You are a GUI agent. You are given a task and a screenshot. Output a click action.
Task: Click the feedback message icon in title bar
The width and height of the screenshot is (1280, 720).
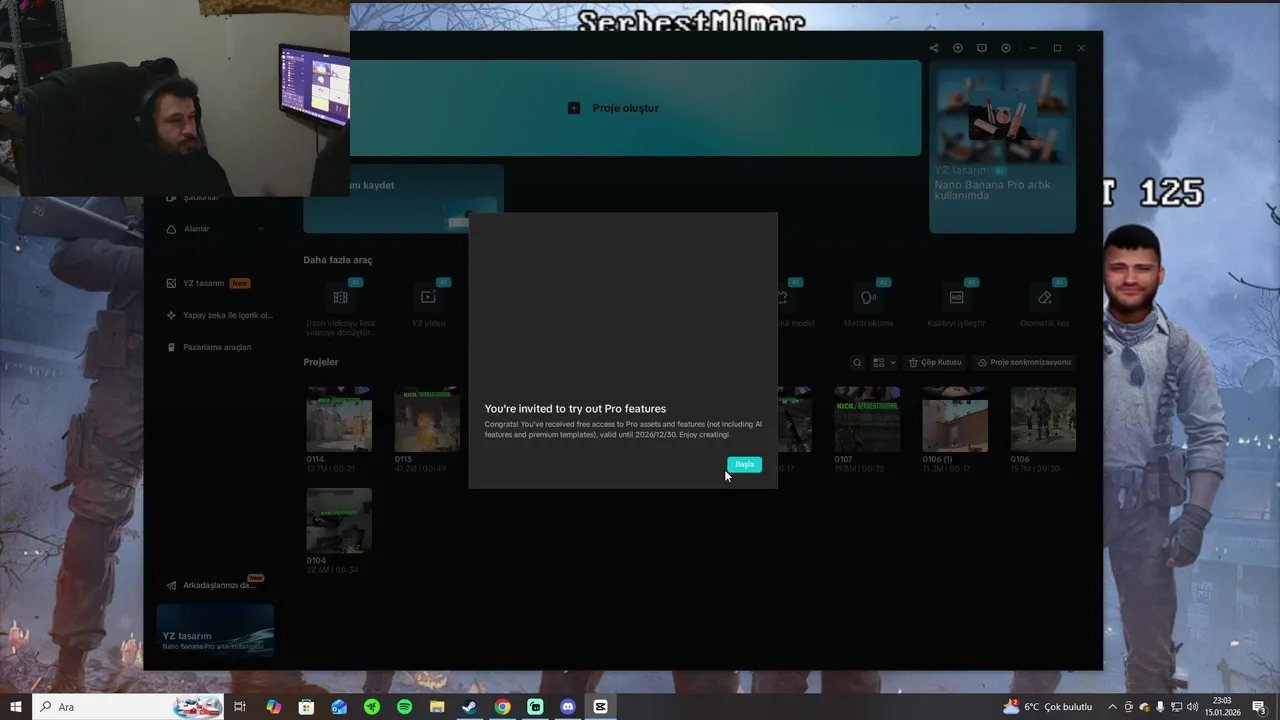pyautogui.click(x=982, y=48)
